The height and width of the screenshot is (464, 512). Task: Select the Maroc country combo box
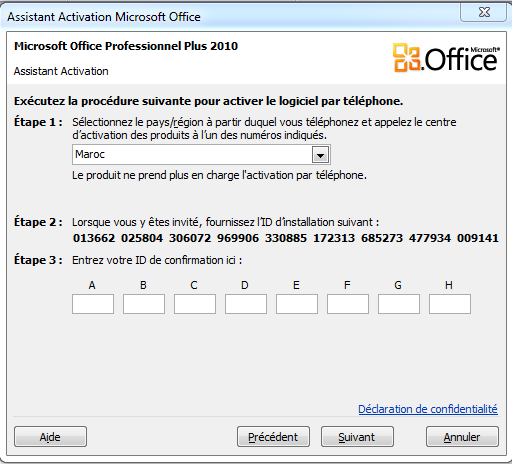pyautogui.click(x=201, y=155)
